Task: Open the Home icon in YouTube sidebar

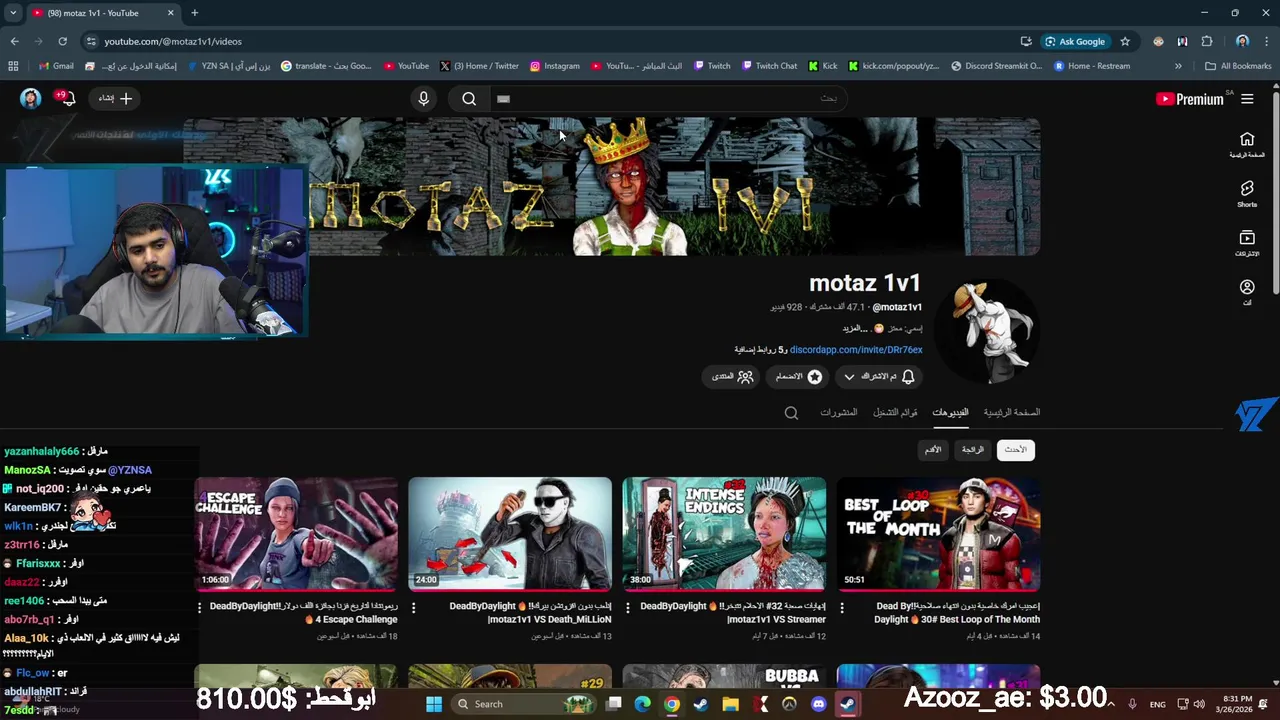Action: (x=1247, y=144)
